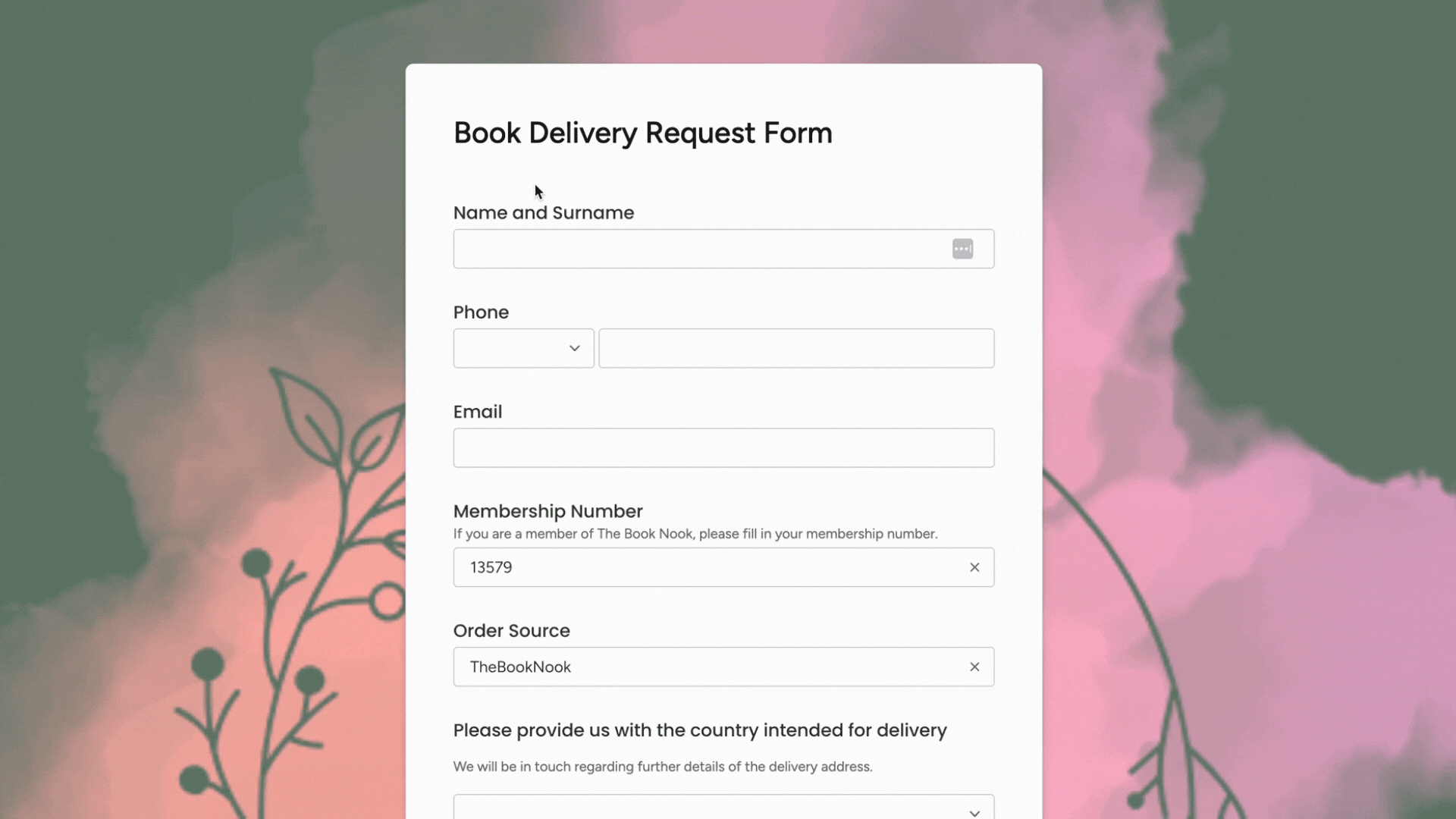Screen dimensions: 1456x819
Task: Click into the phone number input
Action: pos(796,348)
